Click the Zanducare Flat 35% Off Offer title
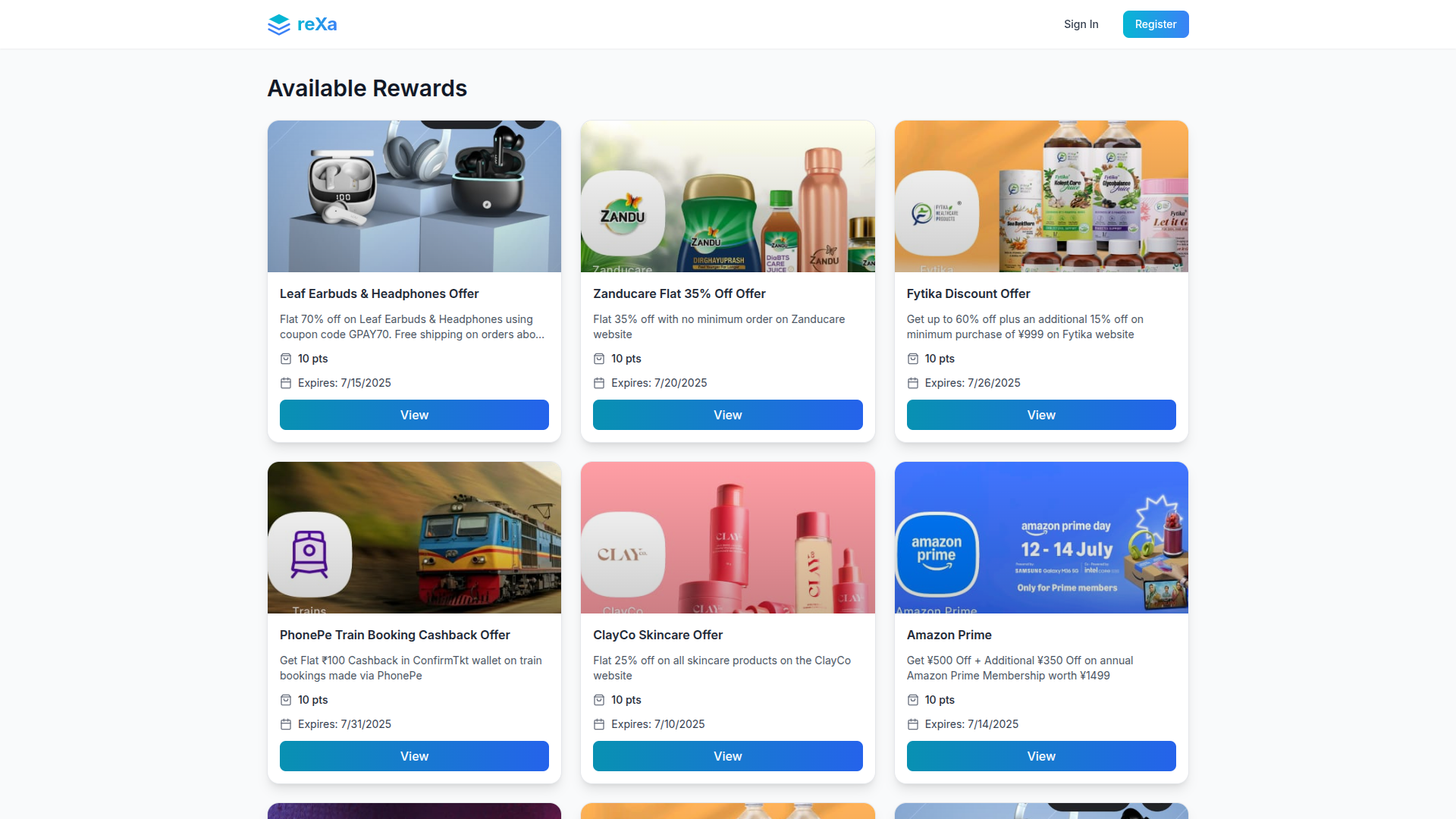 679,293
